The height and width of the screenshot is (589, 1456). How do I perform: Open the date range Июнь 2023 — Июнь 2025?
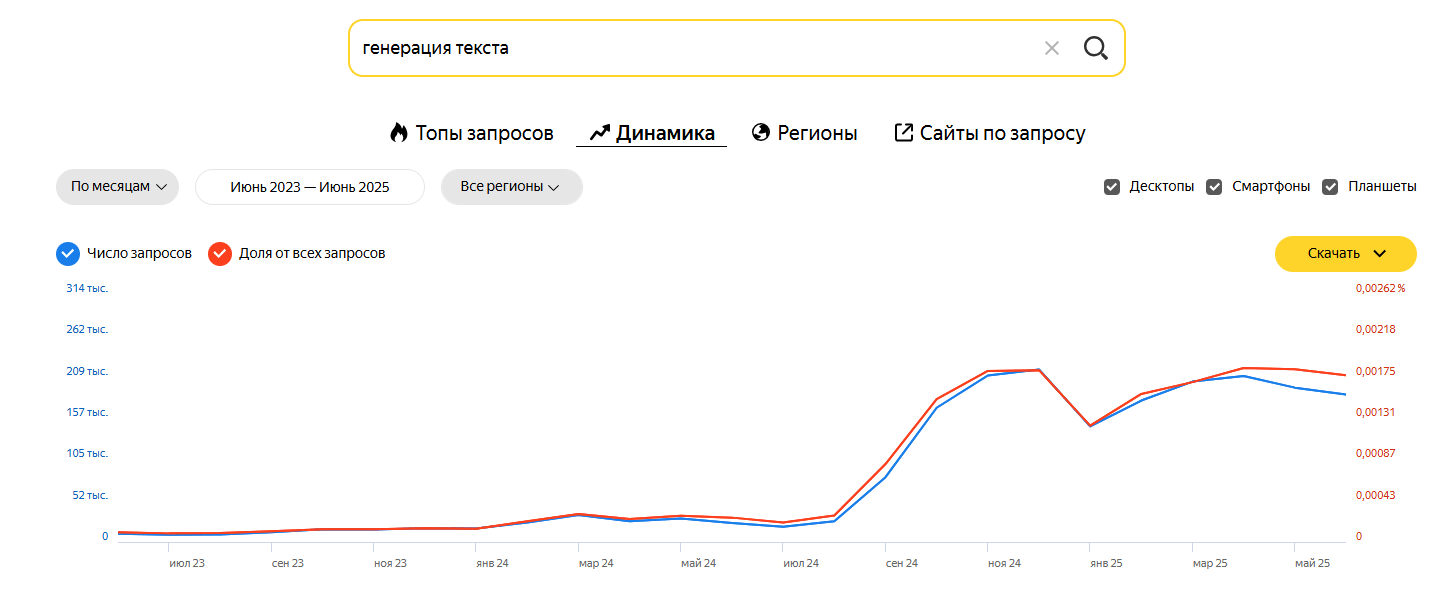pos(310,187)
